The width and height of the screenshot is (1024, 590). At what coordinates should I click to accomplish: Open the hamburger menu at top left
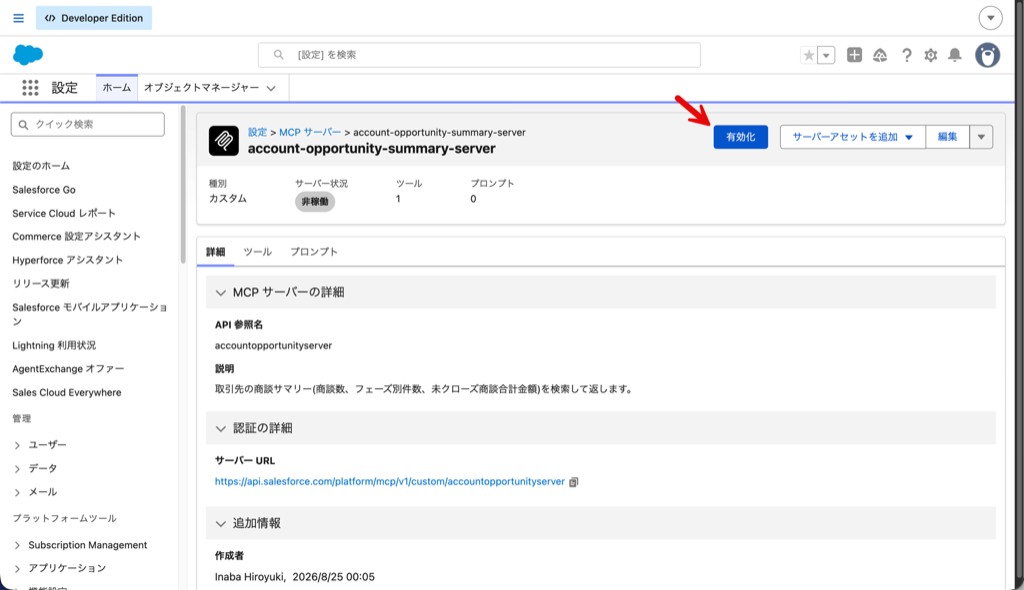click(x=18, y=18)
